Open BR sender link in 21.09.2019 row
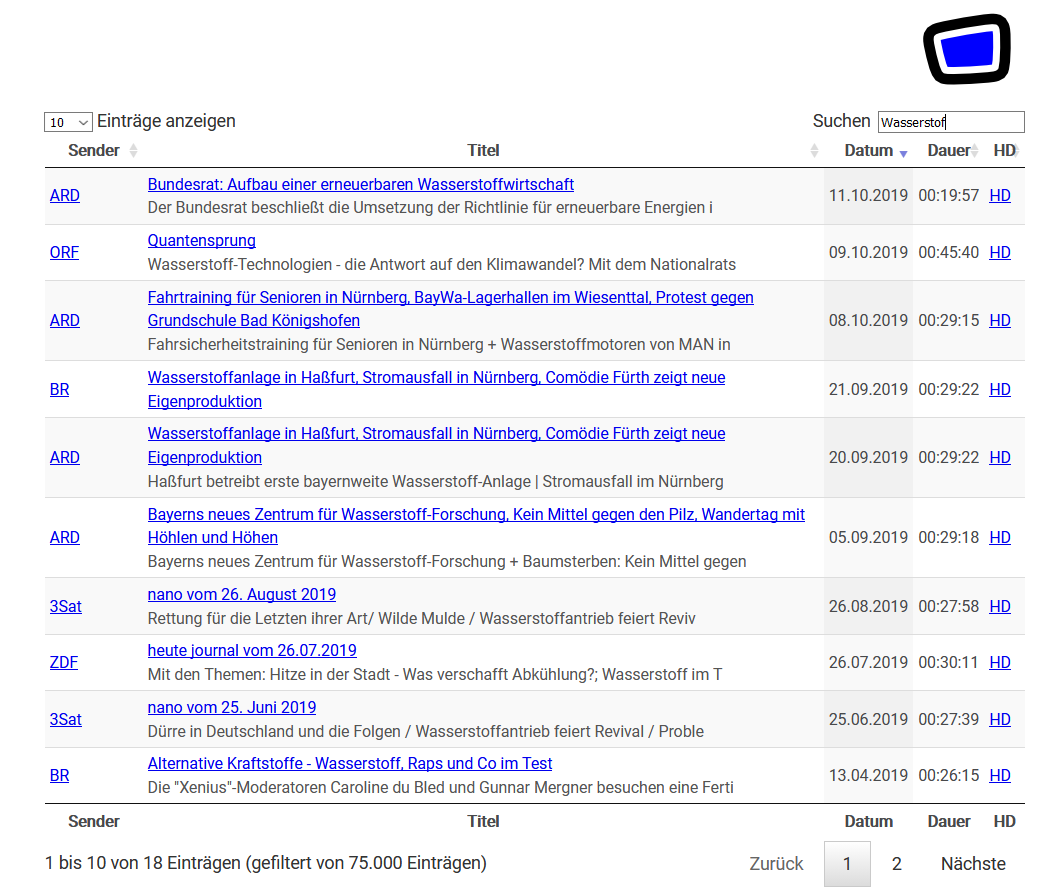 point(60,389)
